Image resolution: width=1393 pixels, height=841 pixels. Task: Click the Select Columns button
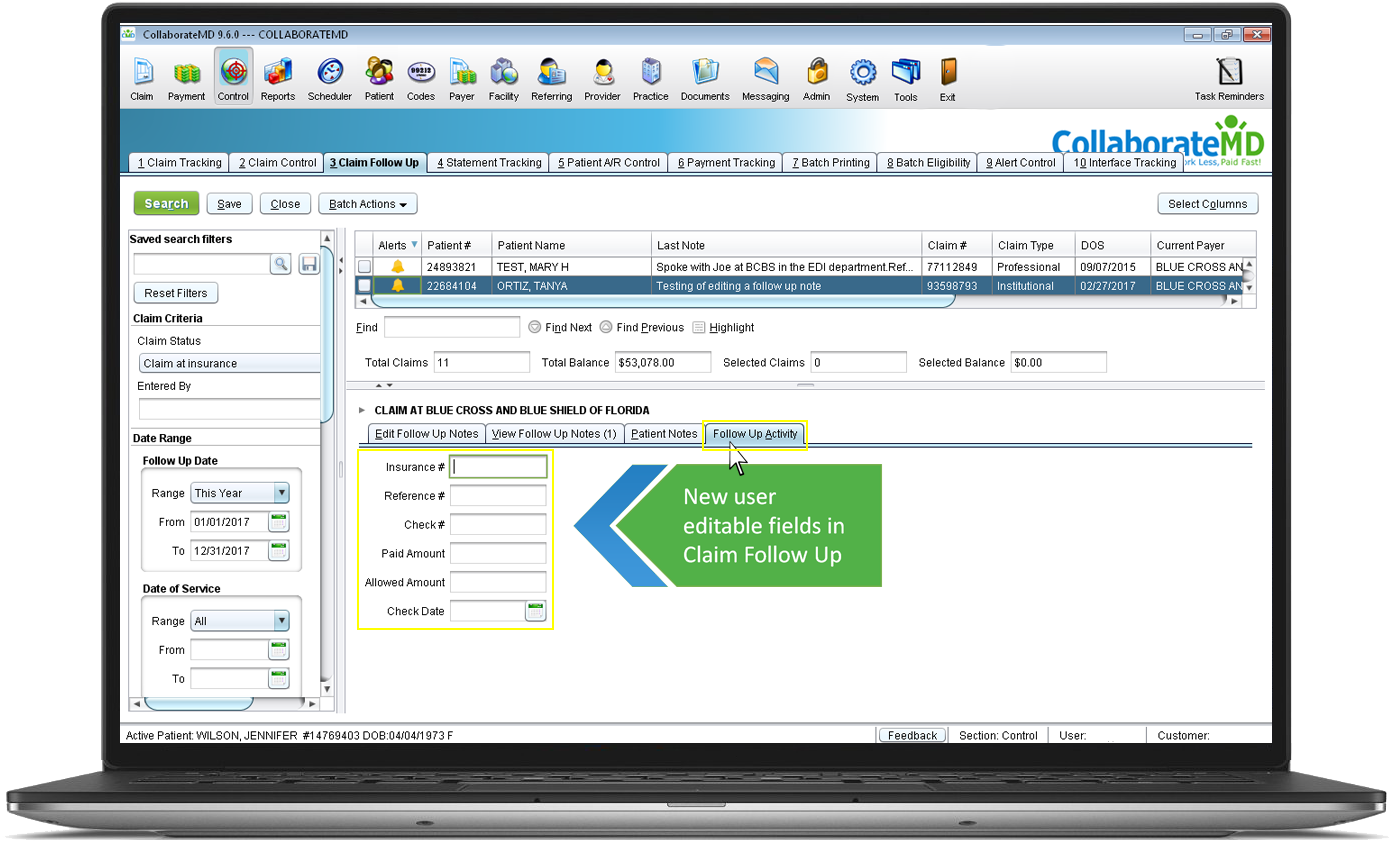pyautogui.click(x=1208, y=204)
